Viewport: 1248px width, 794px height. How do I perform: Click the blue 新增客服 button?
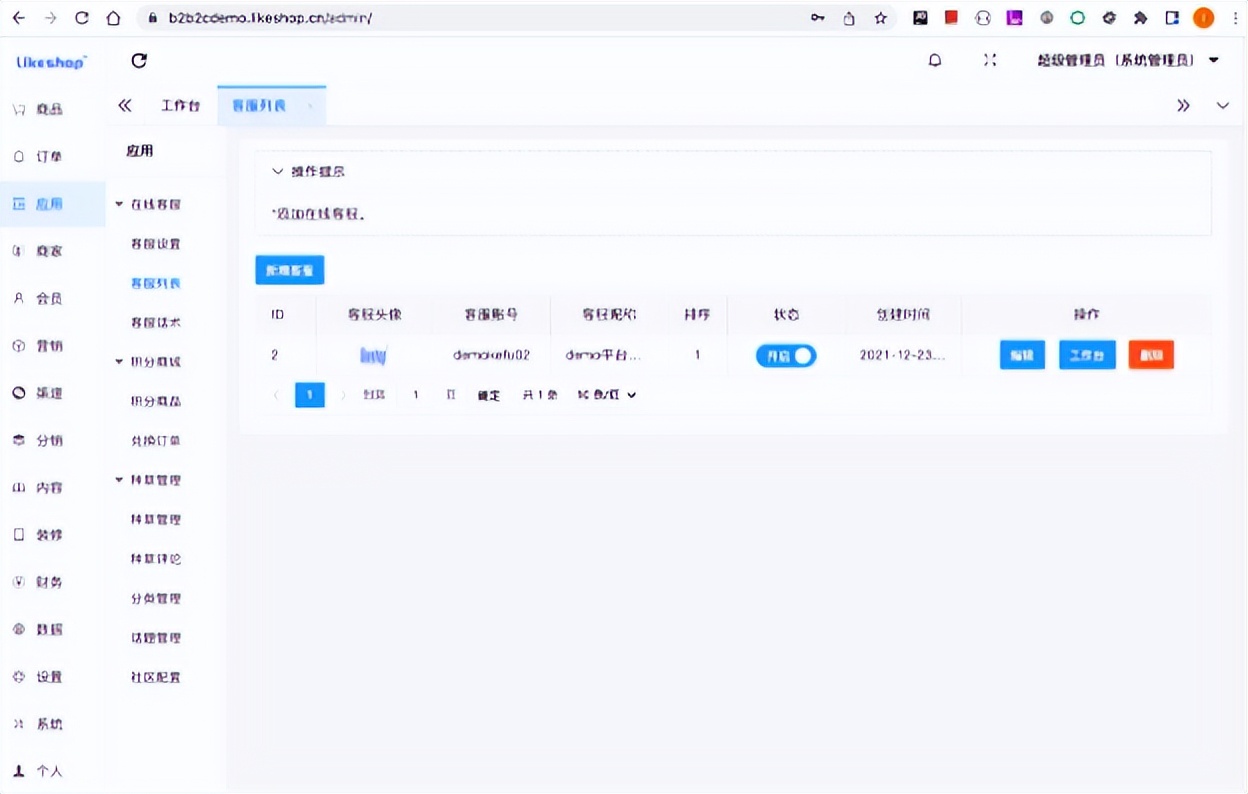pos(289,270)
